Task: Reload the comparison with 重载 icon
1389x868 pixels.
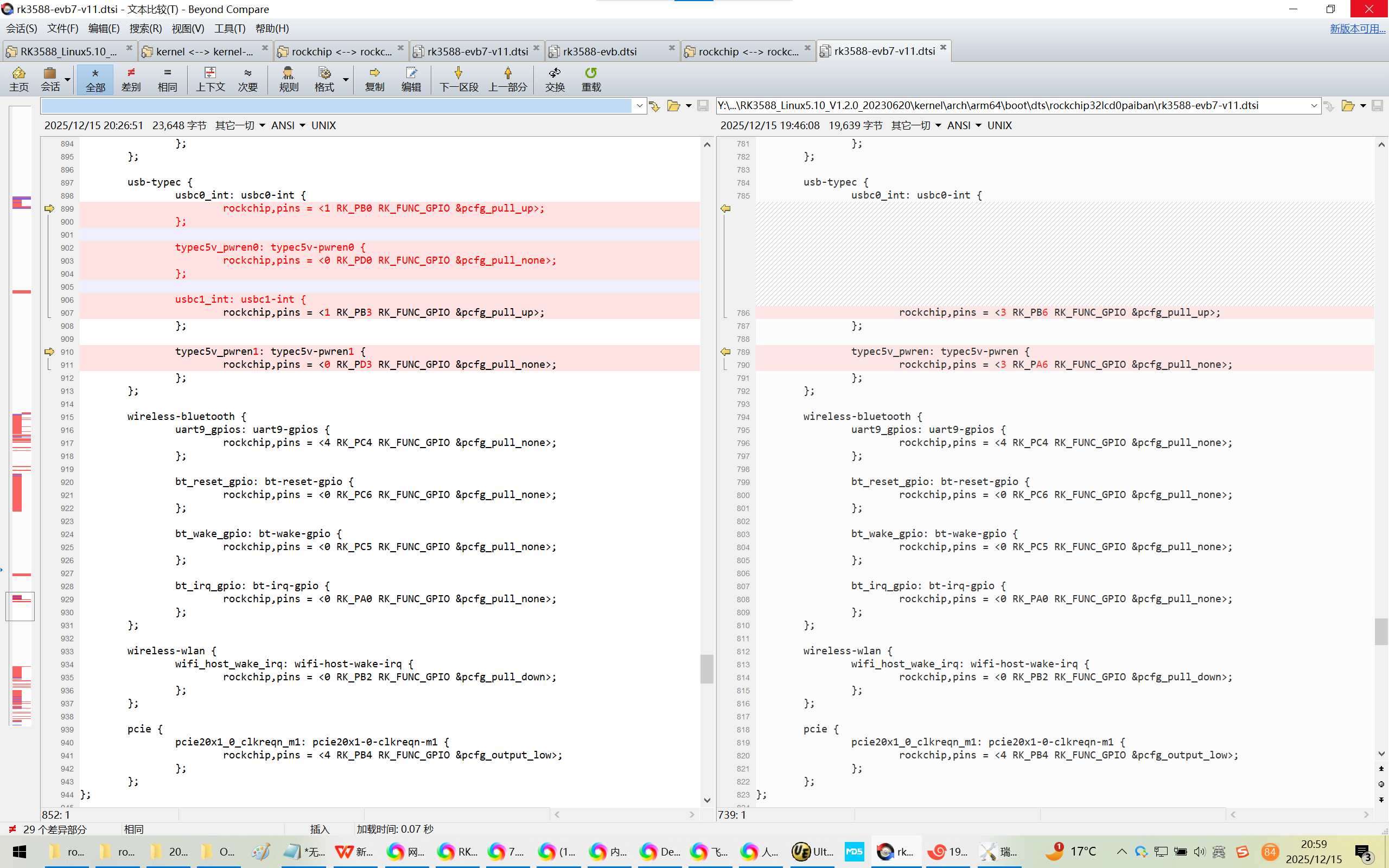Action: point(591,79)
